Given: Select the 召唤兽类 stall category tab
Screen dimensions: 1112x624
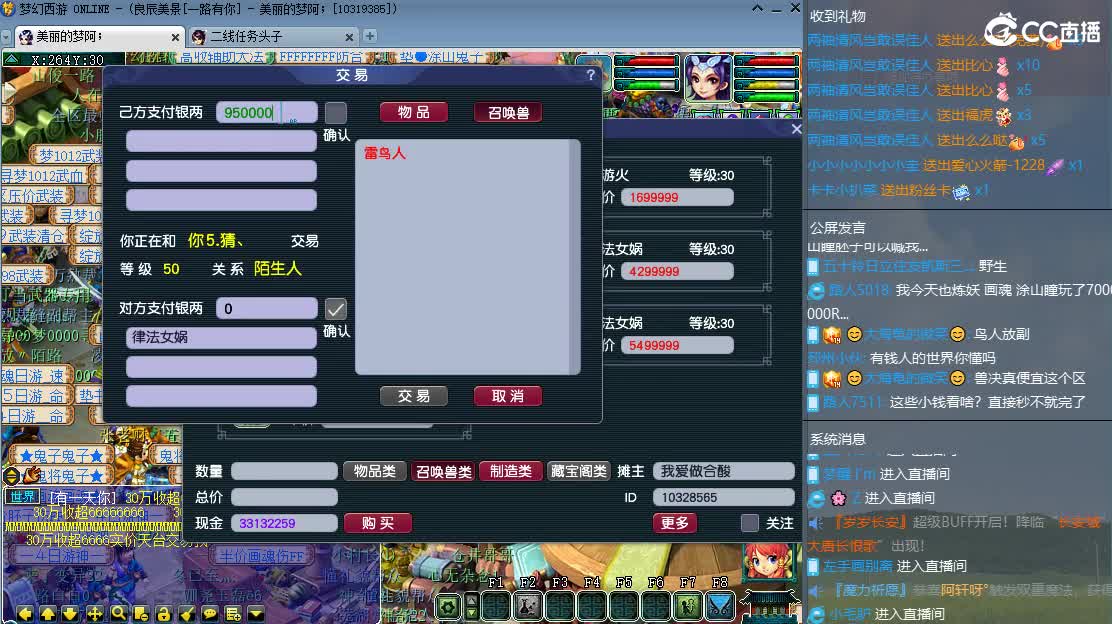Looking at the screenshot, I should coord(443,472).
